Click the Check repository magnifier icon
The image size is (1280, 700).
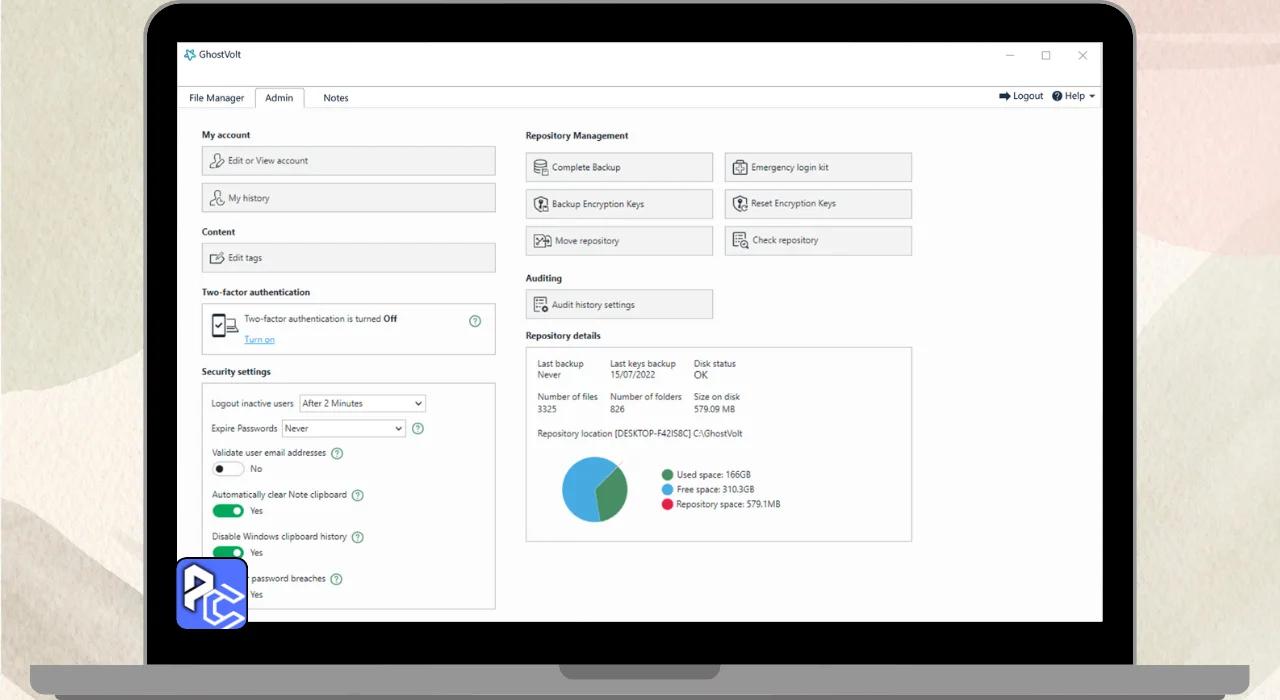click(x=740, y=240)
